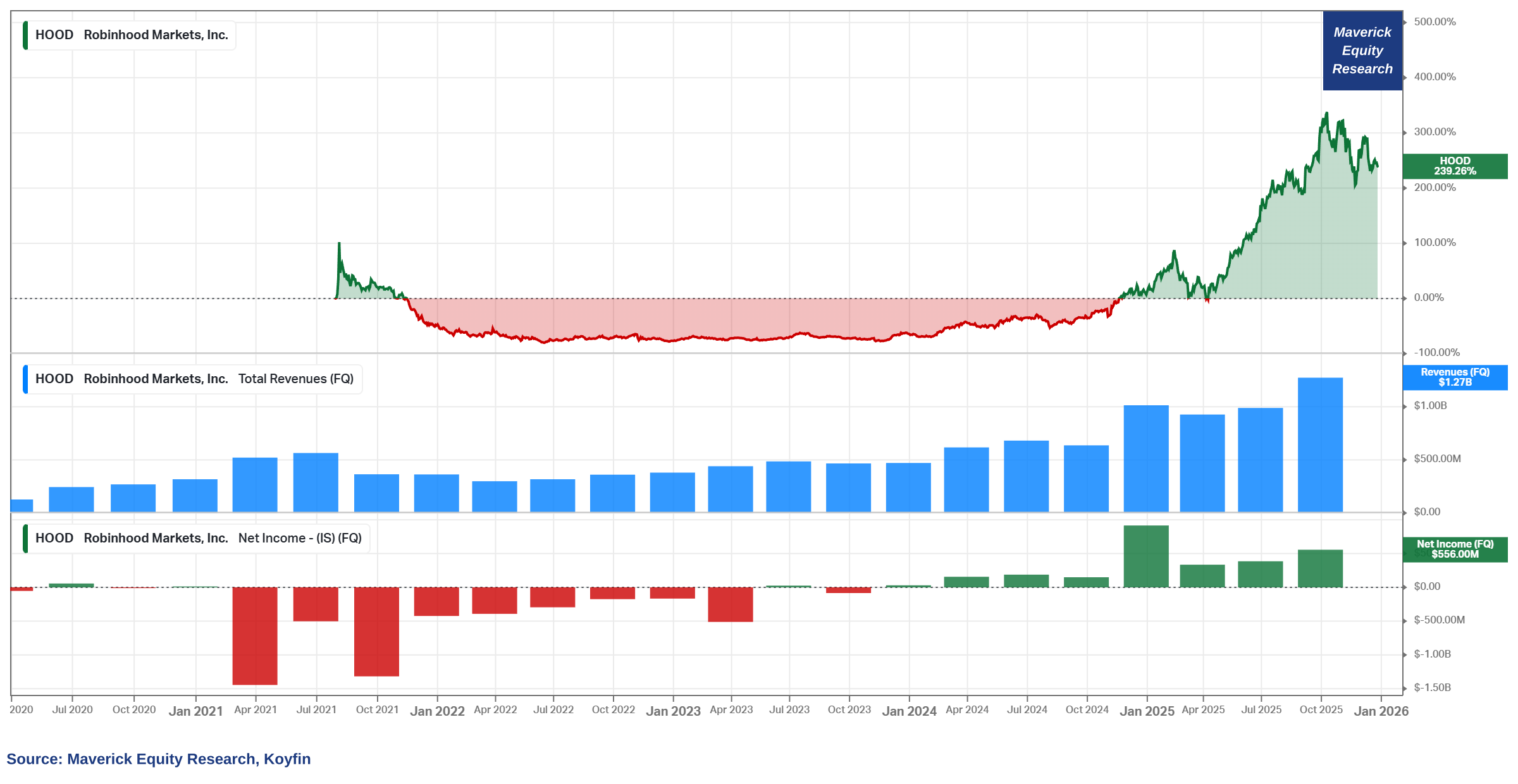Click the tallest green net income bar
The height and width of the screenshot is (784, 1518).
pyautogui.click(x=1146, y=556)
